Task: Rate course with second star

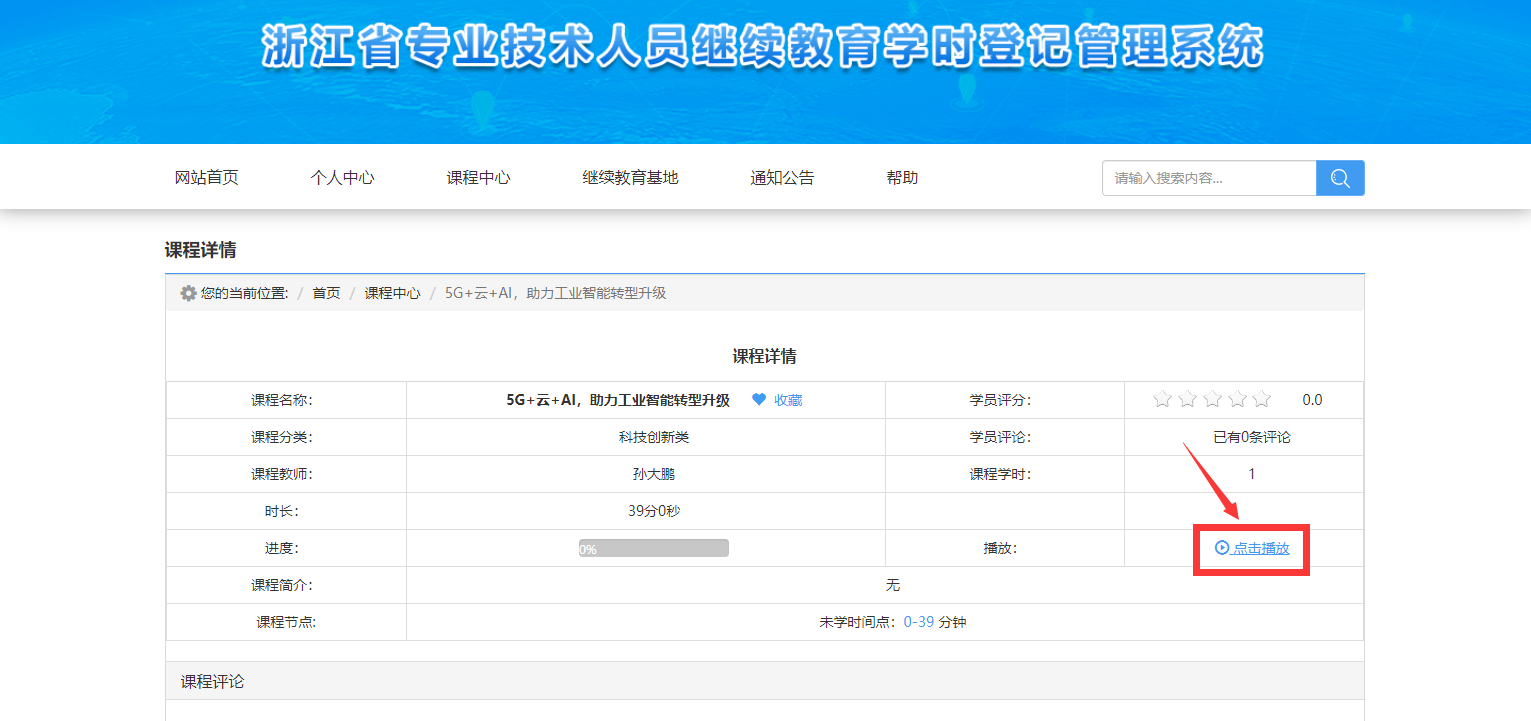Action: point(1187,400)
